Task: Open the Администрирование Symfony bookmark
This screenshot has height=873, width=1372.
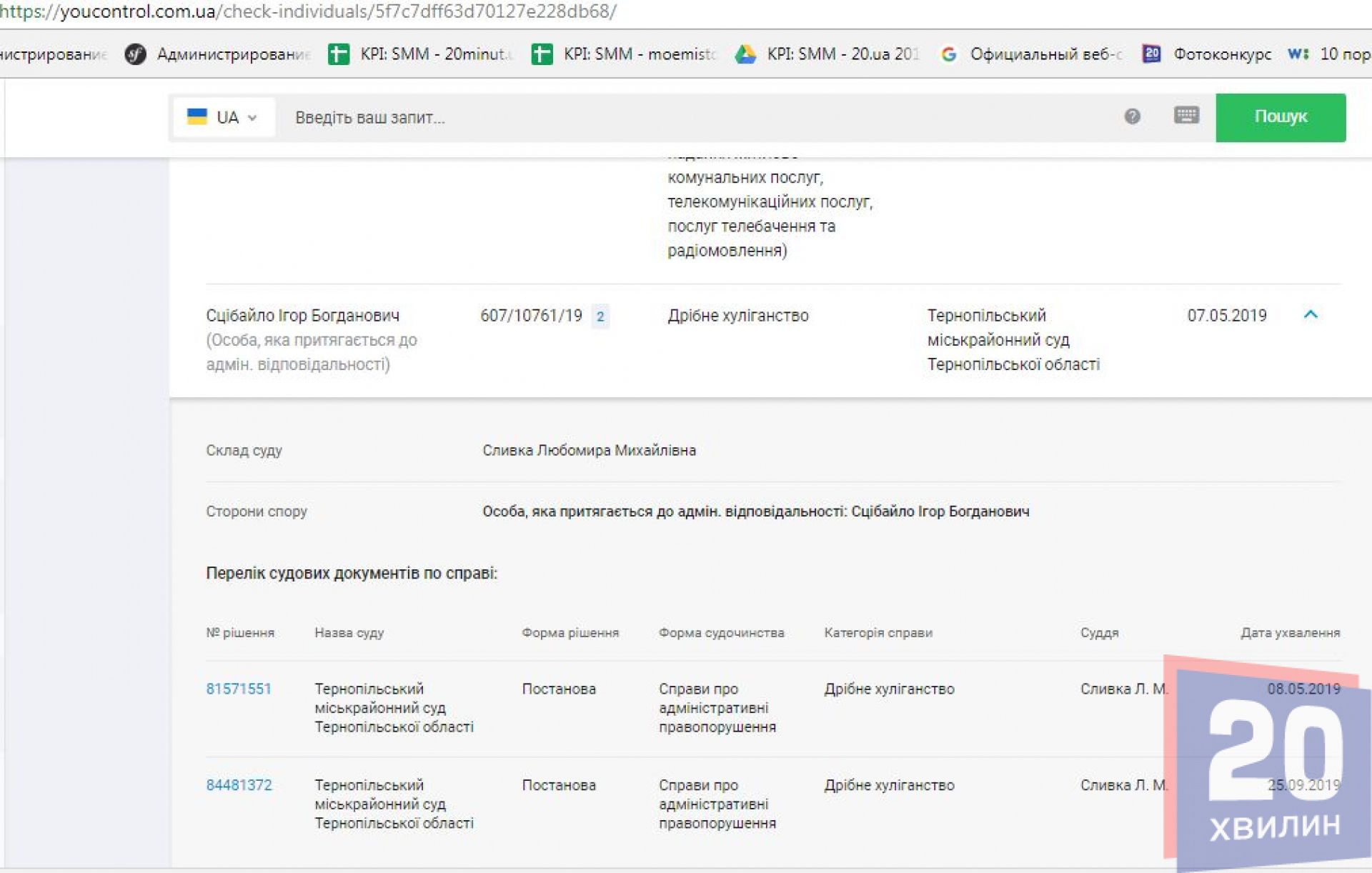Action: [218, 54]
